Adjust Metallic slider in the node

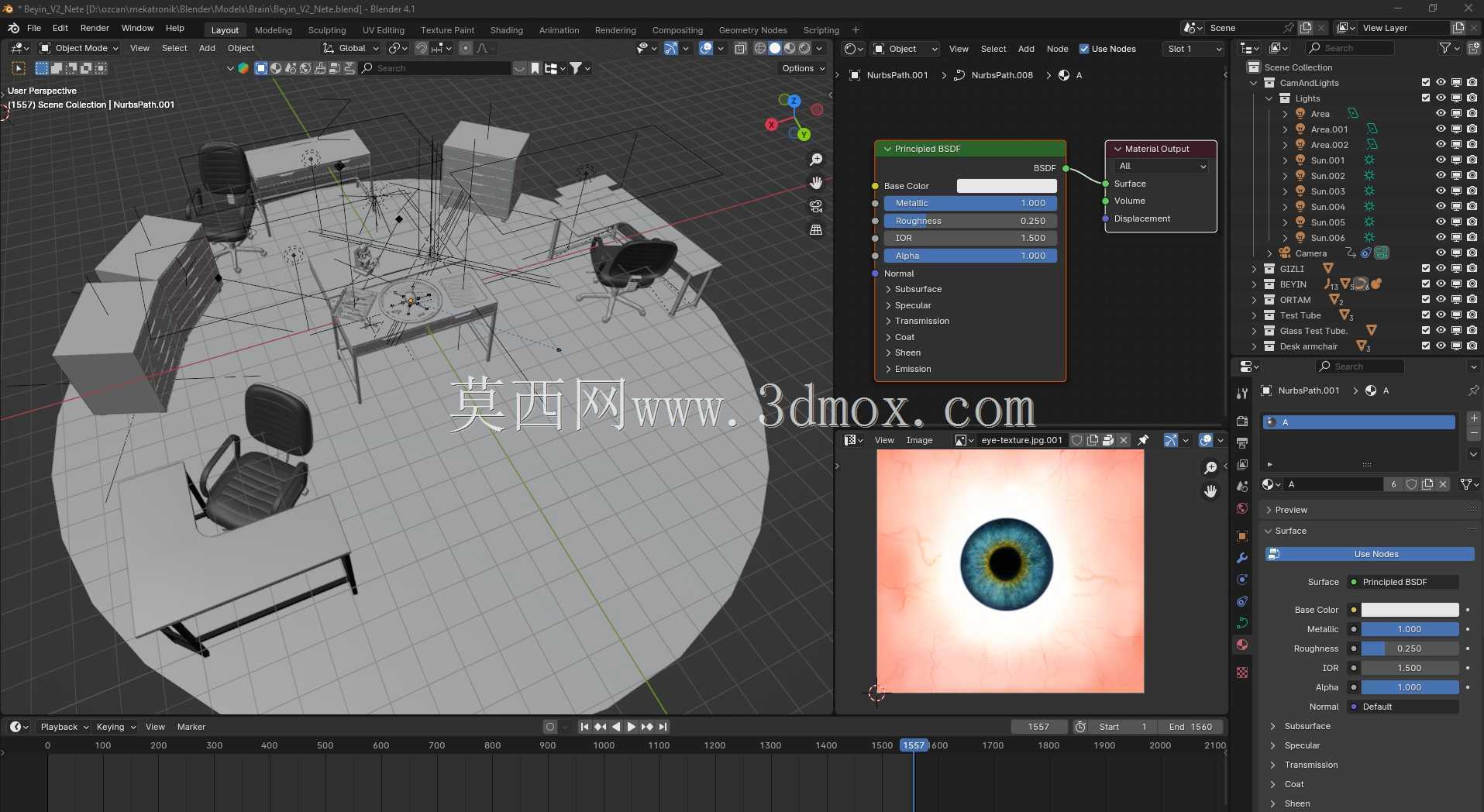[x=970, y=203]
